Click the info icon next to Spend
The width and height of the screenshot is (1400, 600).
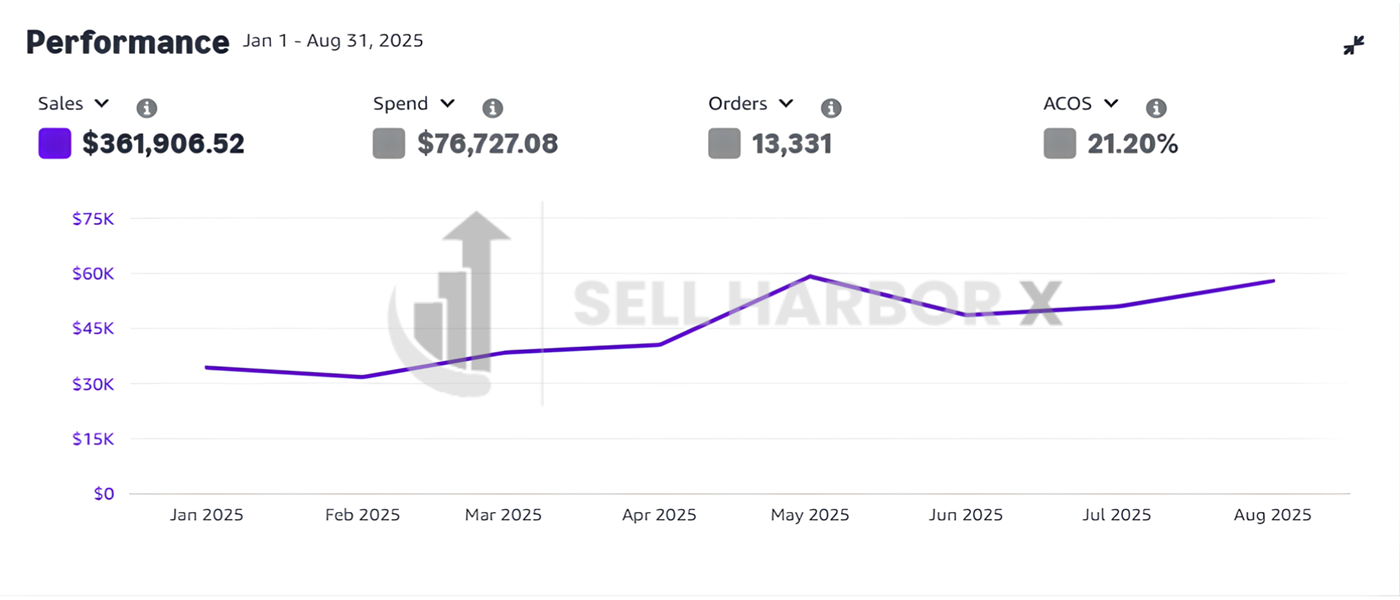click(492, 108)
